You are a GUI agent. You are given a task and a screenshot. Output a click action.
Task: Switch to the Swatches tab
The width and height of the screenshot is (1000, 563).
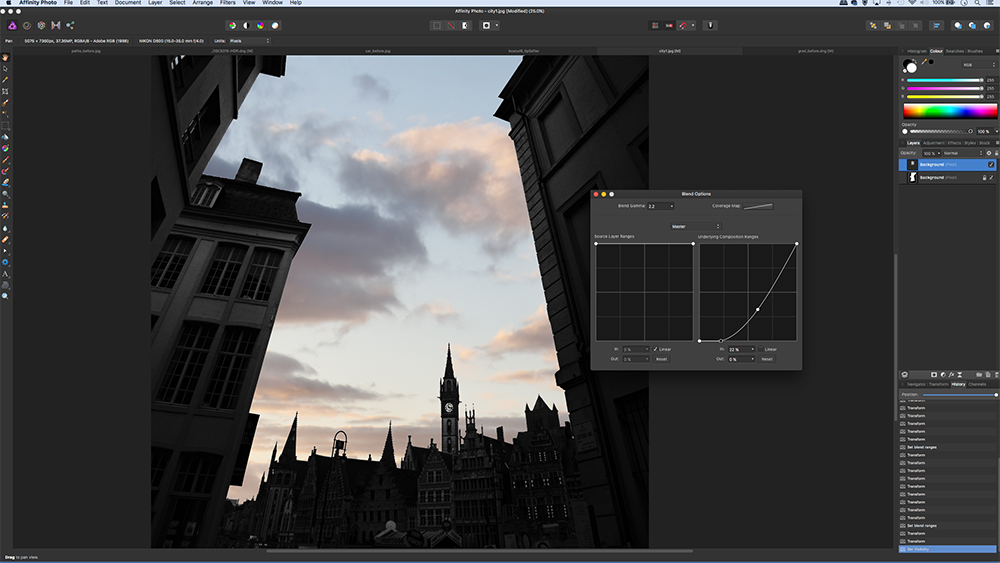click(x=954, y=51)
